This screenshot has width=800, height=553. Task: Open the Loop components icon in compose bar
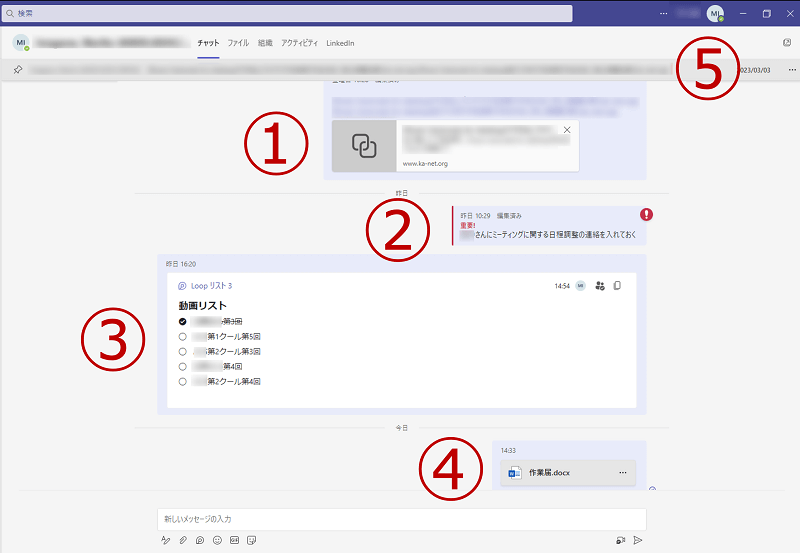[x=200, y=540]
